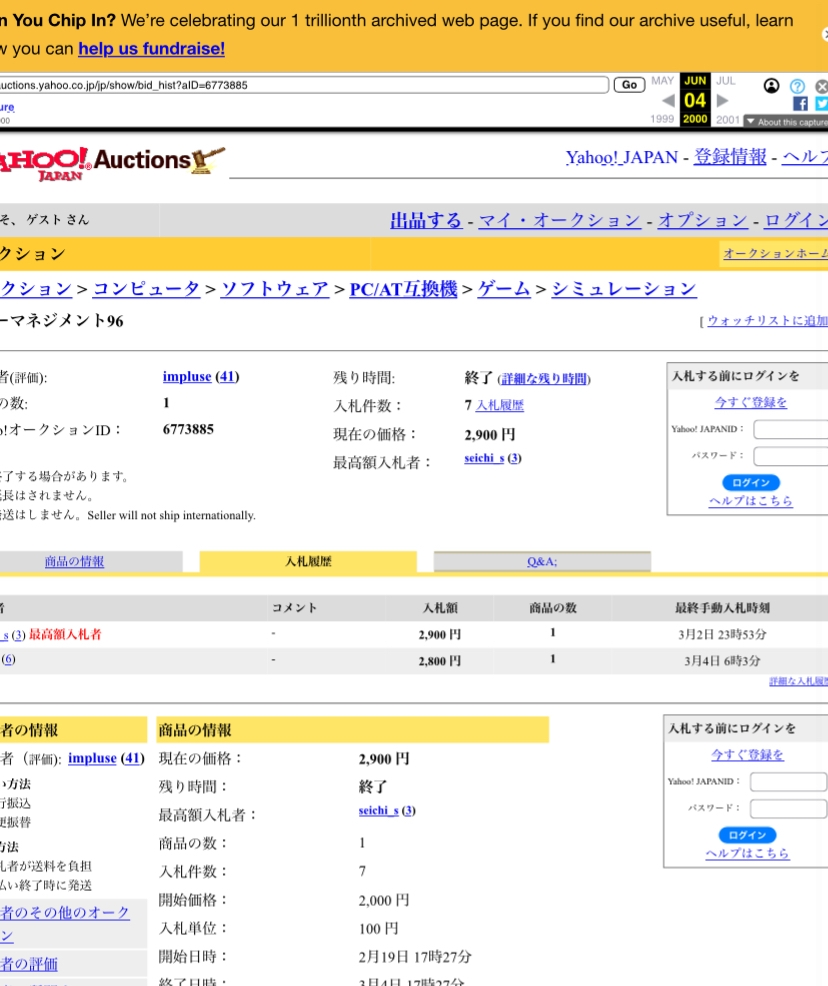Open ソフトウェア breadcrumb category

[275, 289]
